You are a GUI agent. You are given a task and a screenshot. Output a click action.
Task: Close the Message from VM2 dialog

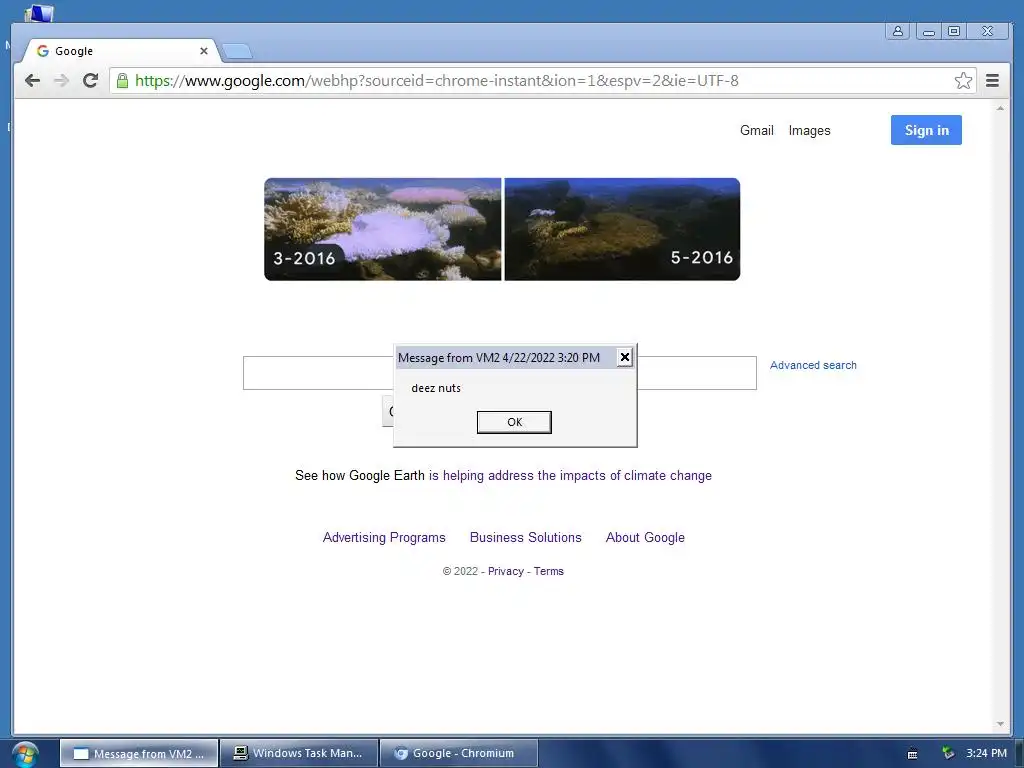pos(624,357)
